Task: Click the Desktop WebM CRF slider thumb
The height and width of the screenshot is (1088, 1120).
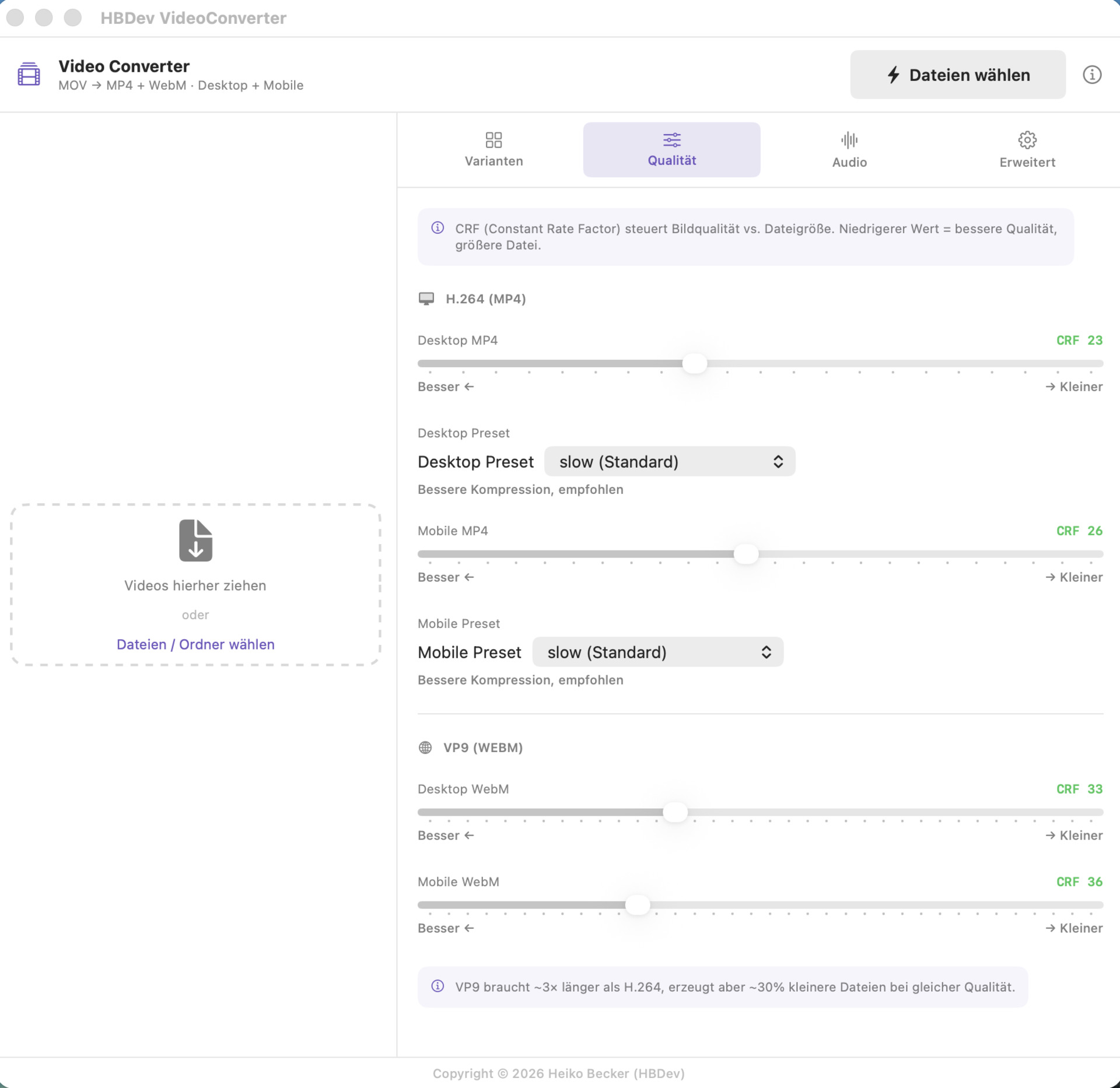Action: point(675,812)
